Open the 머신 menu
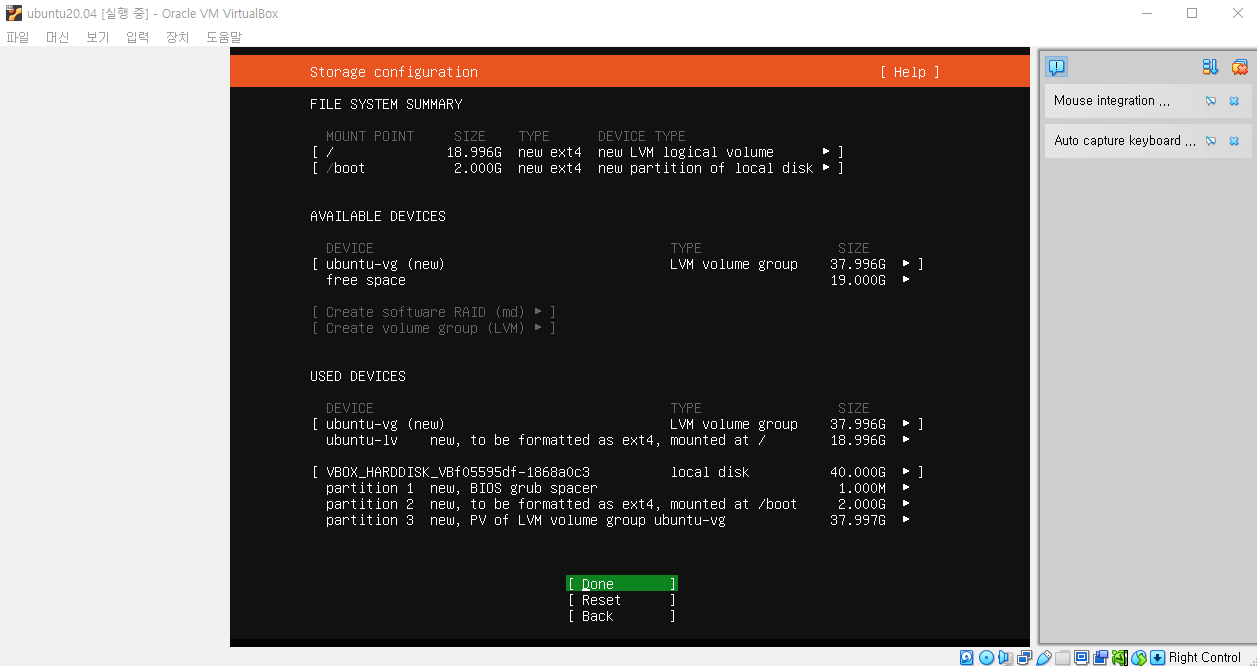This screenshot has height=666, width=1257. (x=58, y=37)
